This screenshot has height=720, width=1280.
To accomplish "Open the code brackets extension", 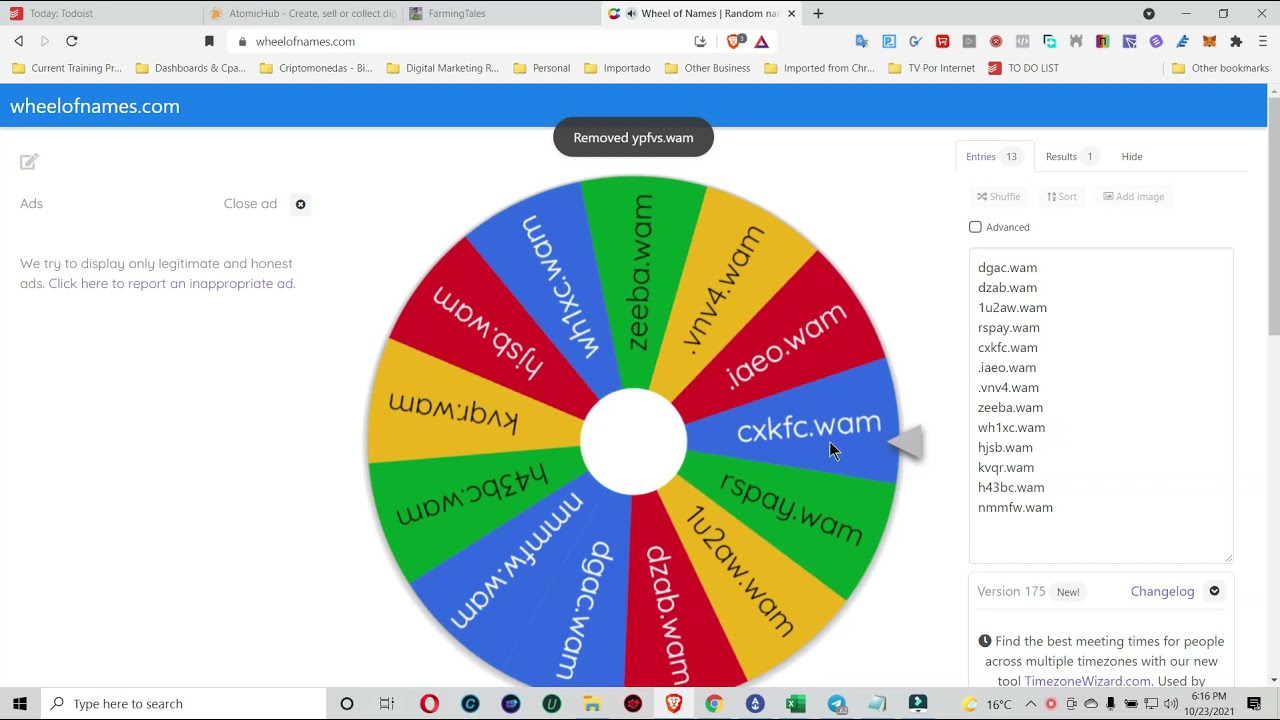I will coord(1022,41).
